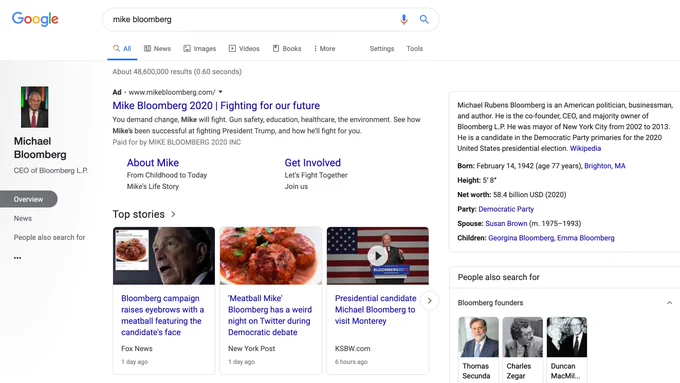
Task: Click the three-dot more options in sidebar
Action: (17, 258)
